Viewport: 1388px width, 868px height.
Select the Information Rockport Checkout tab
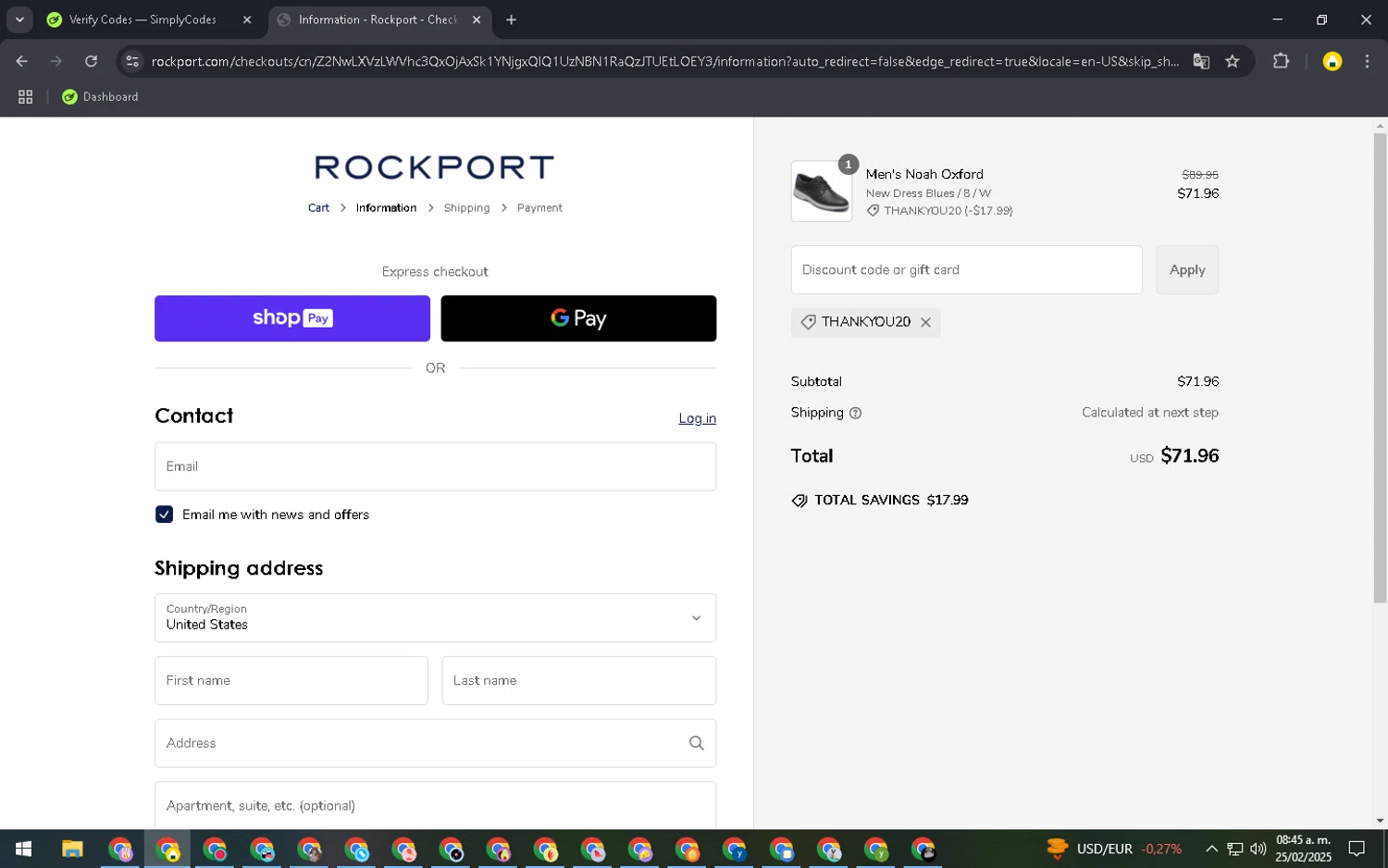coord(378,19)
